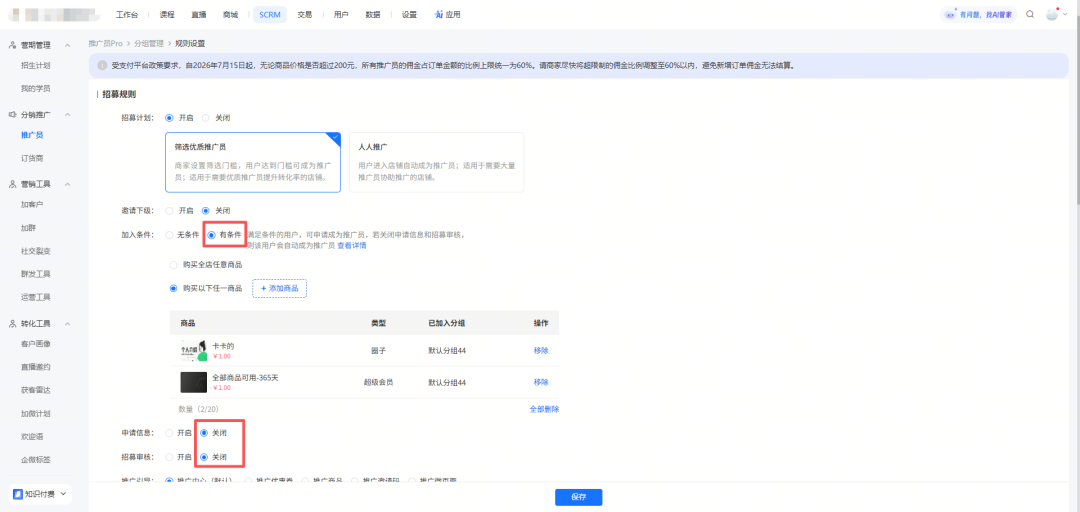Select the SCRM top tab

pos(270,14)
